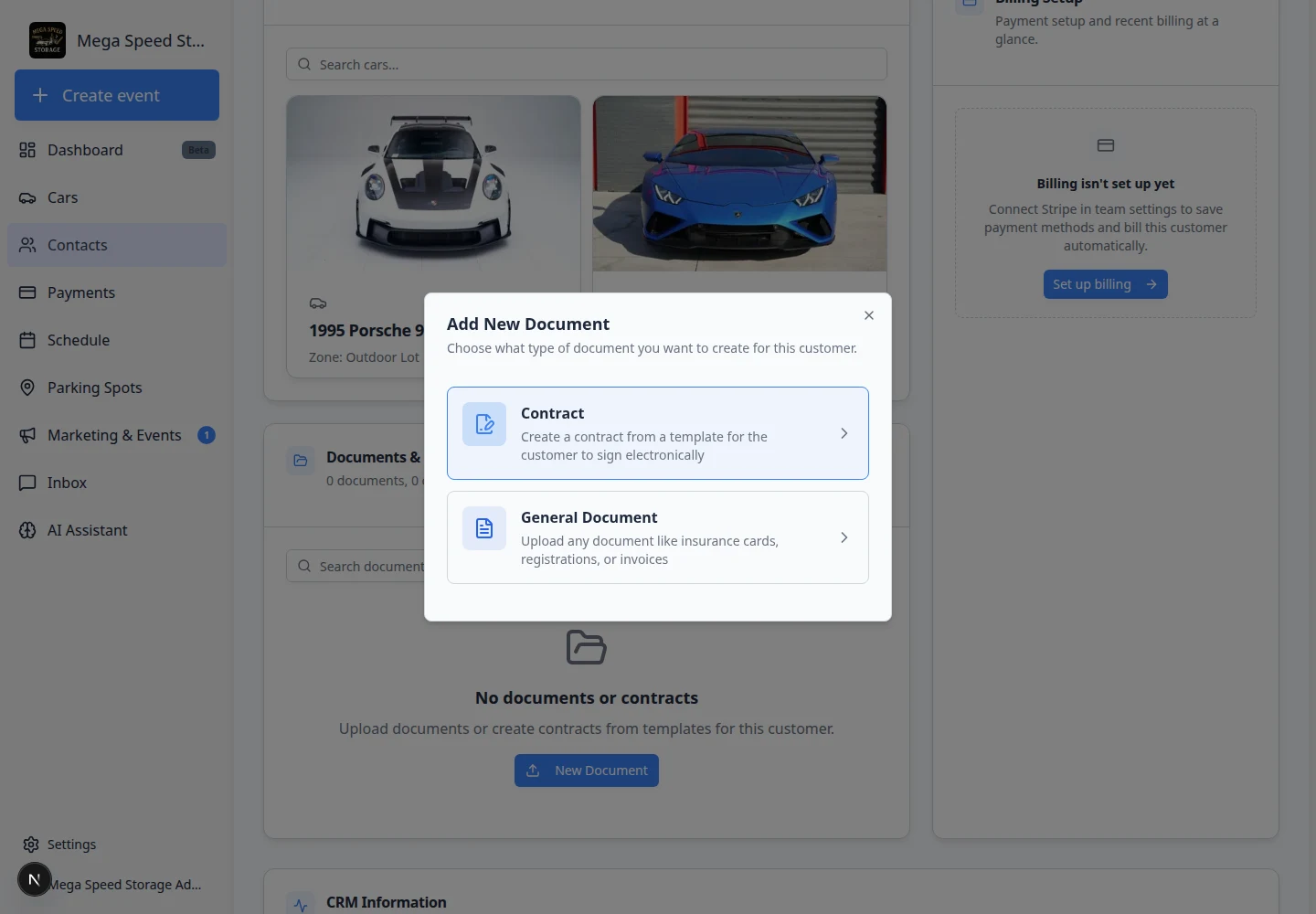Click the Add New Document dialog title
The image size is (1316, 914).
(528, 324)
